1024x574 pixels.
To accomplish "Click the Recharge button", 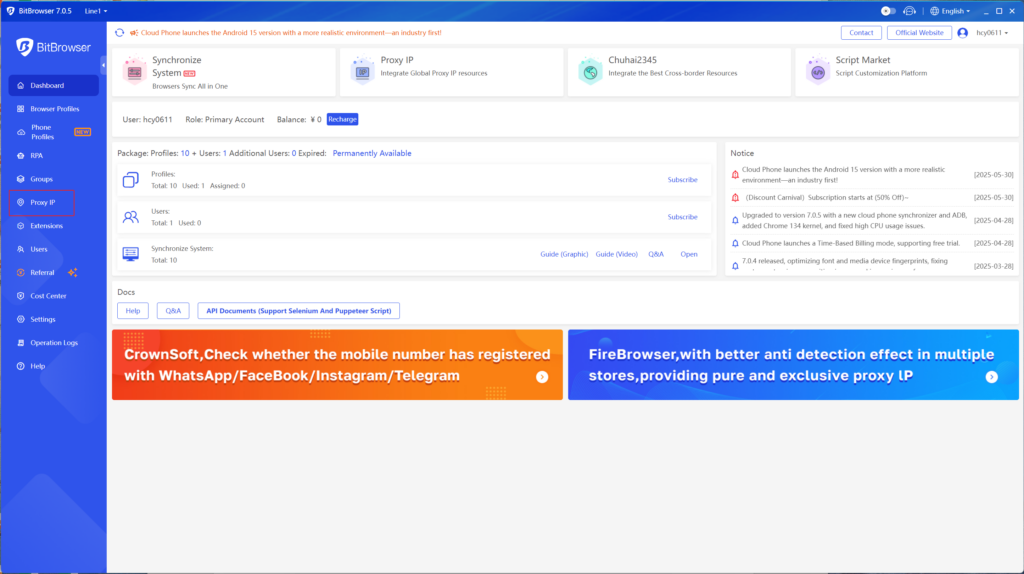I will pos(342,120).
